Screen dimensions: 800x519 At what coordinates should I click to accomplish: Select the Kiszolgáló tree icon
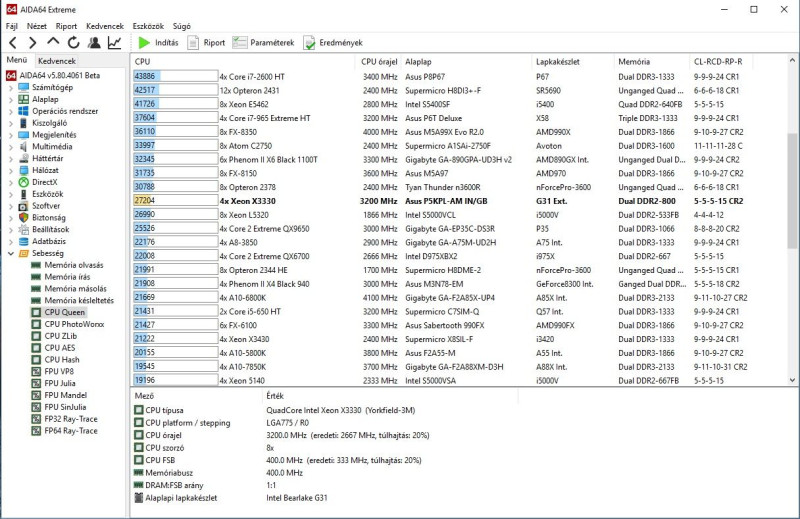(x=23, y=123)
